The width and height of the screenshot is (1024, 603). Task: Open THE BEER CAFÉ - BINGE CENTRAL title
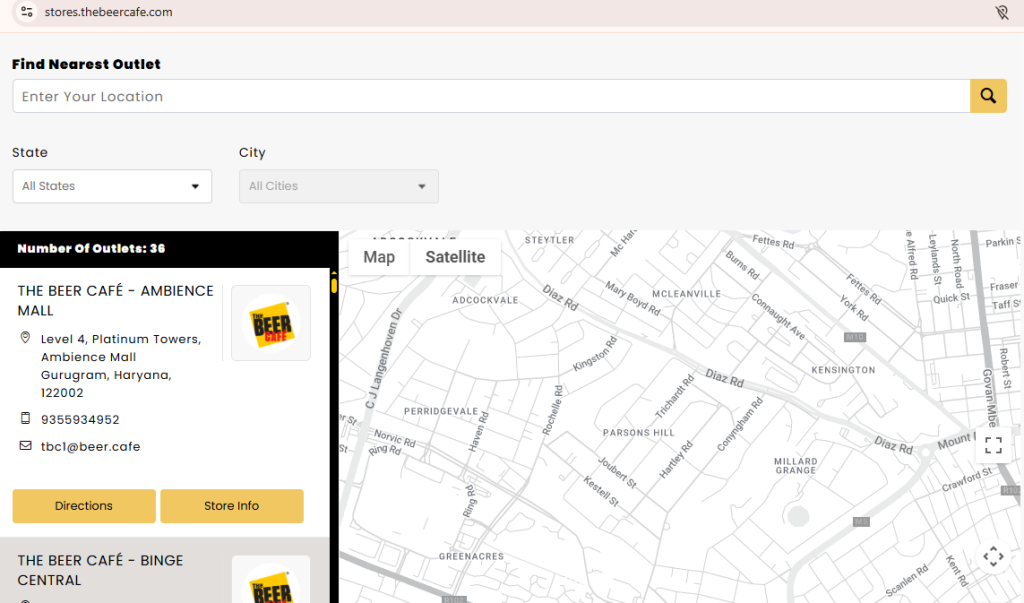101,570
